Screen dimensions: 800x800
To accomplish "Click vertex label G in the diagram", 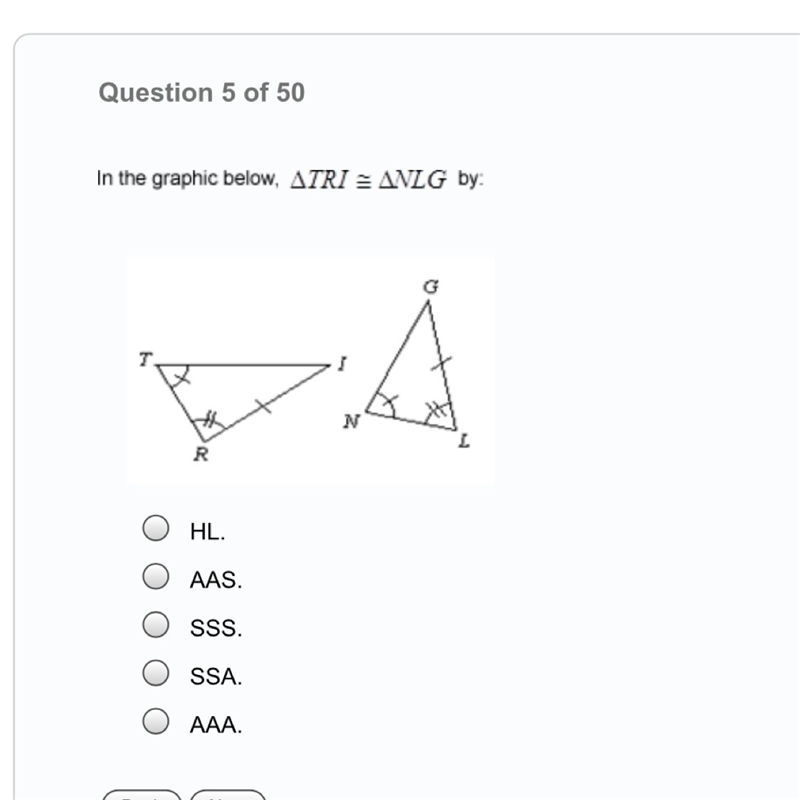I will point(431,287).
